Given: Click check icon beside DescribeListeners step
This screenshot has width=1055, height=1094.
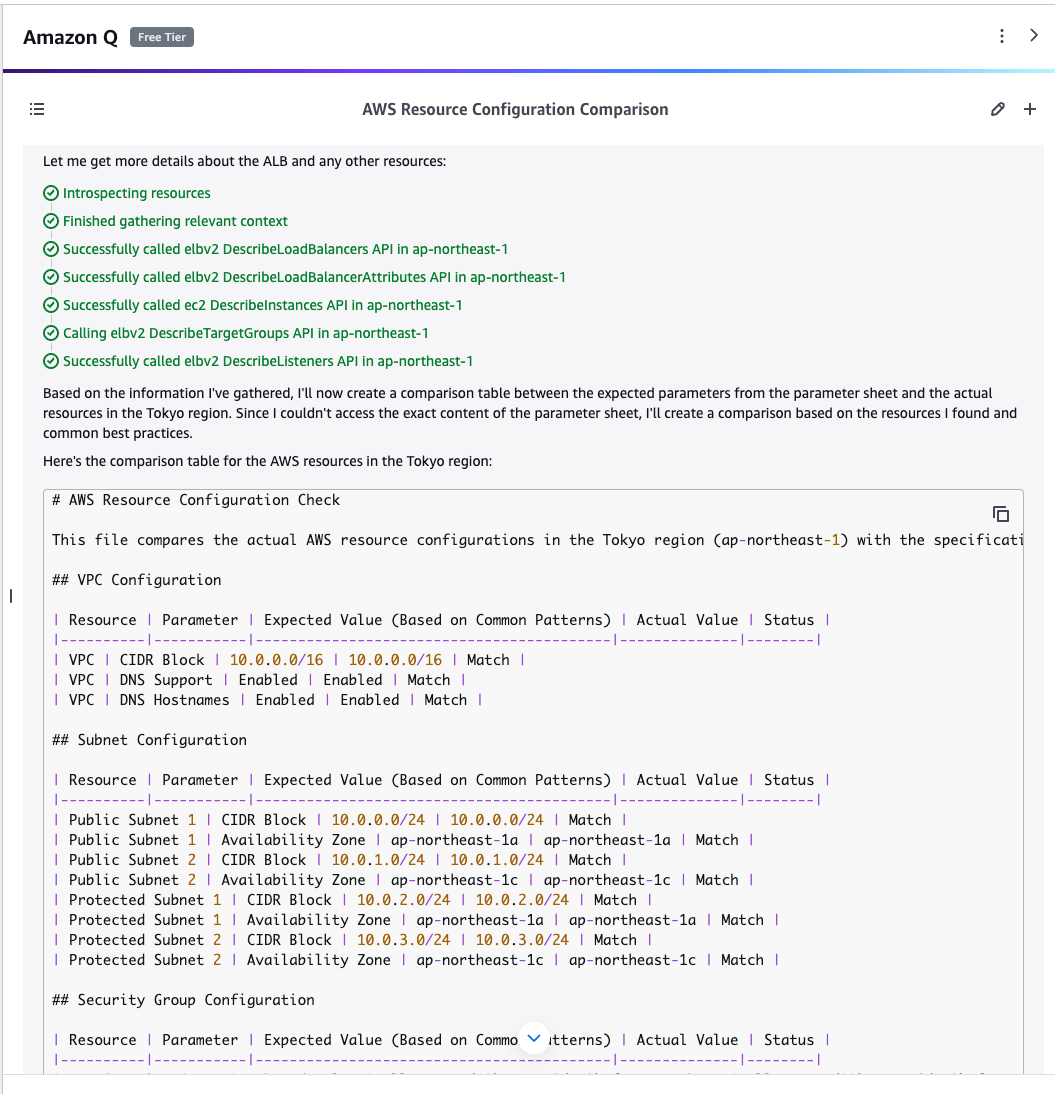Looking at the screenshot, I should (x=51, y=361).
